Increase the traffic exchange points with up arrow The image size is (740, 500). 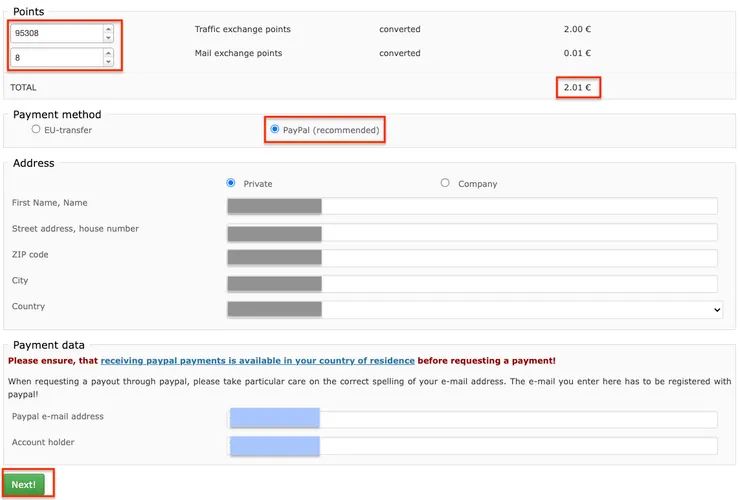108,29
